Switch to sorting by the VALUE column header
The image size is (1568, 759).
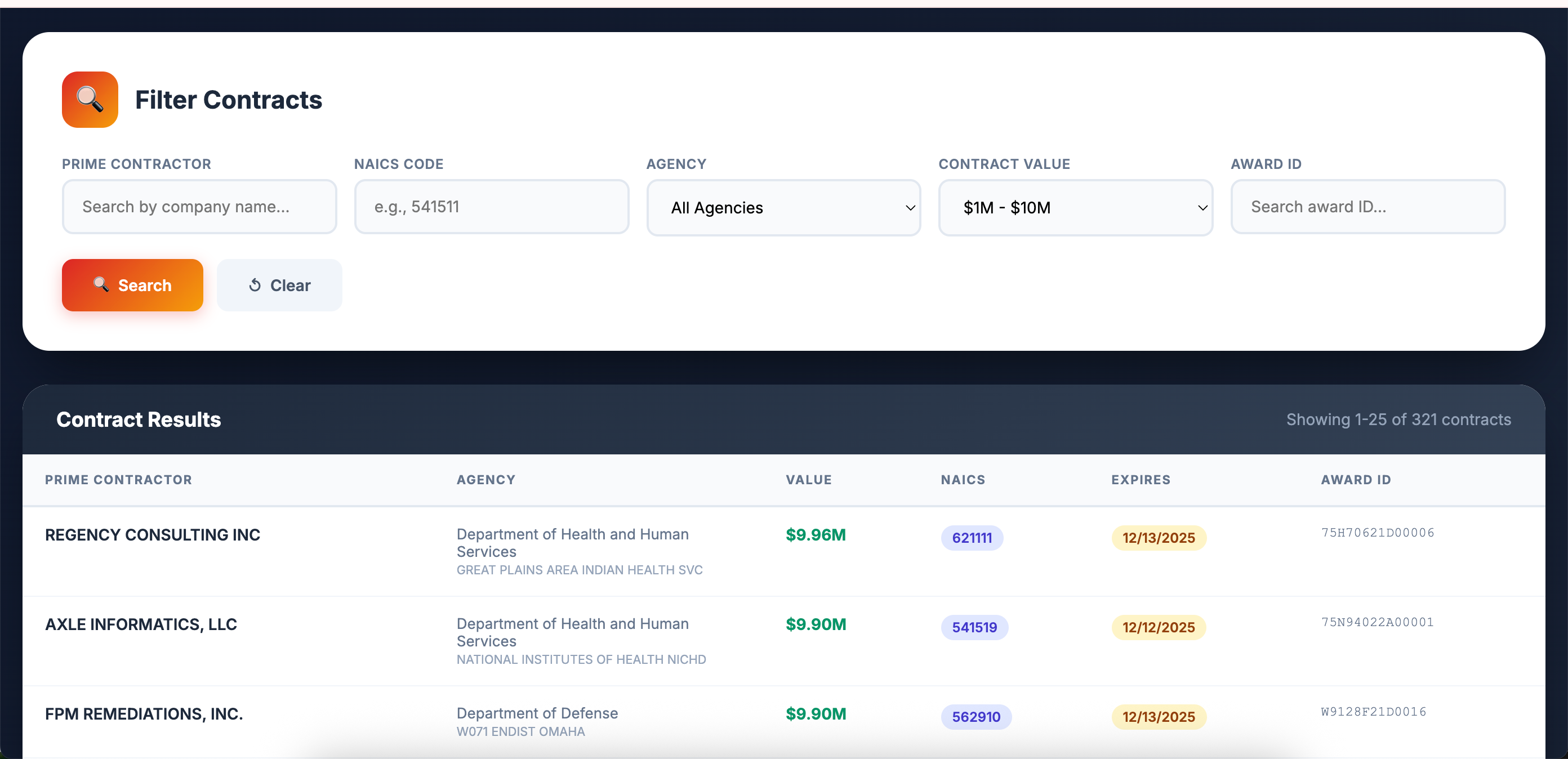pyautogui.click(x=808, y=479)
